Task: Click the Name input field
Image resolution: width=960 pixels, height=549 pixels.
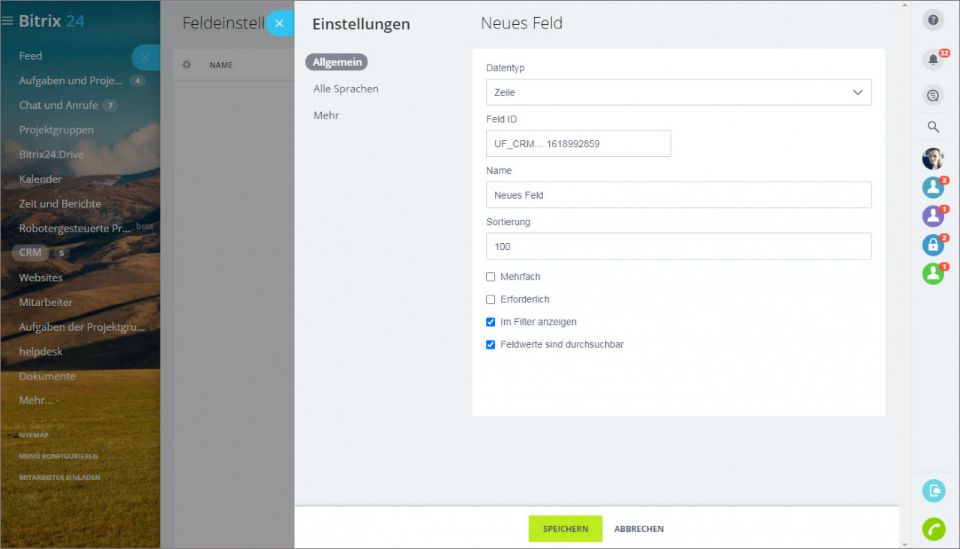Action: point(678,195)
